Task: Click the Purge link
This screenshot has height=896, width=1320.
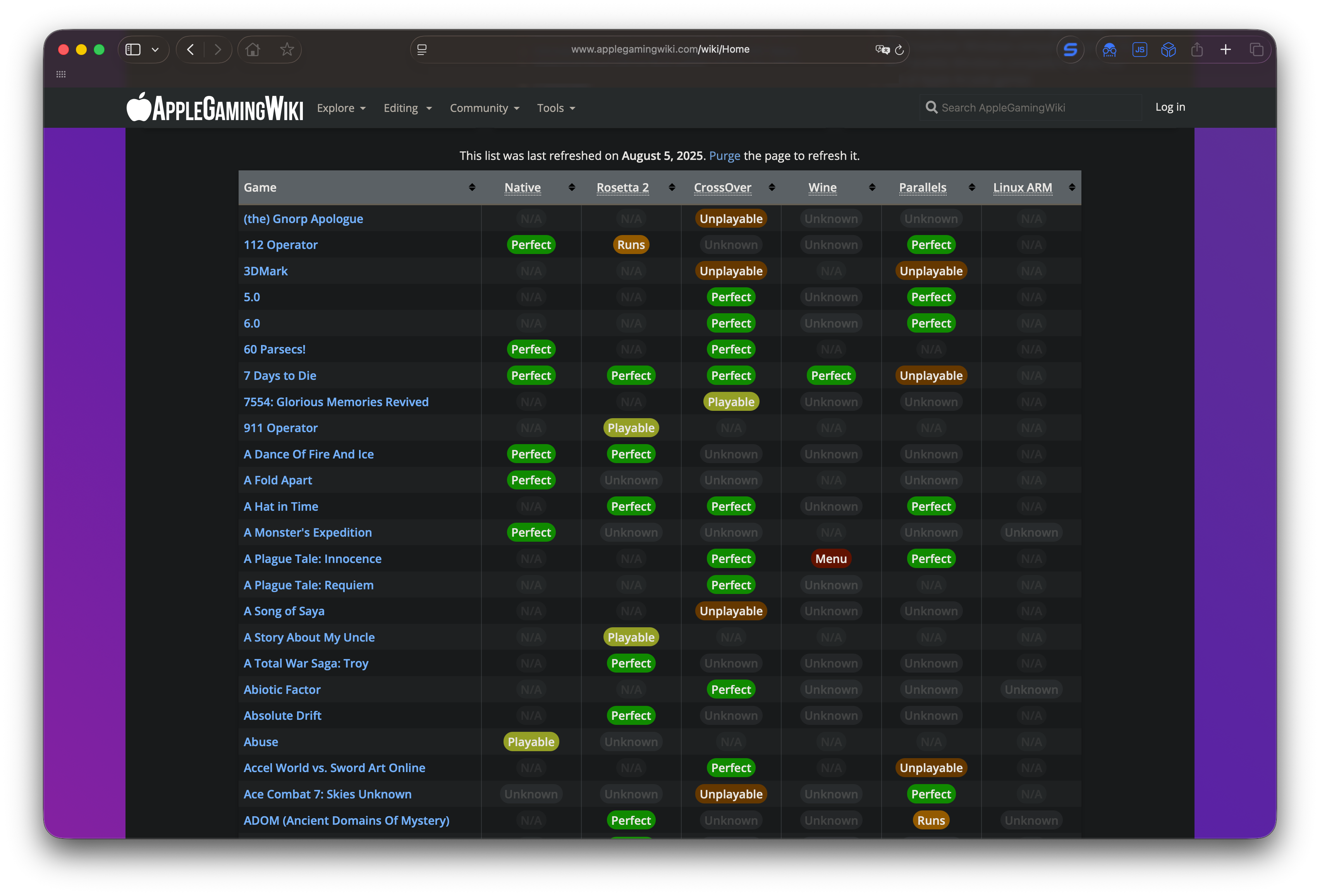Action: [x=724, y=156]
